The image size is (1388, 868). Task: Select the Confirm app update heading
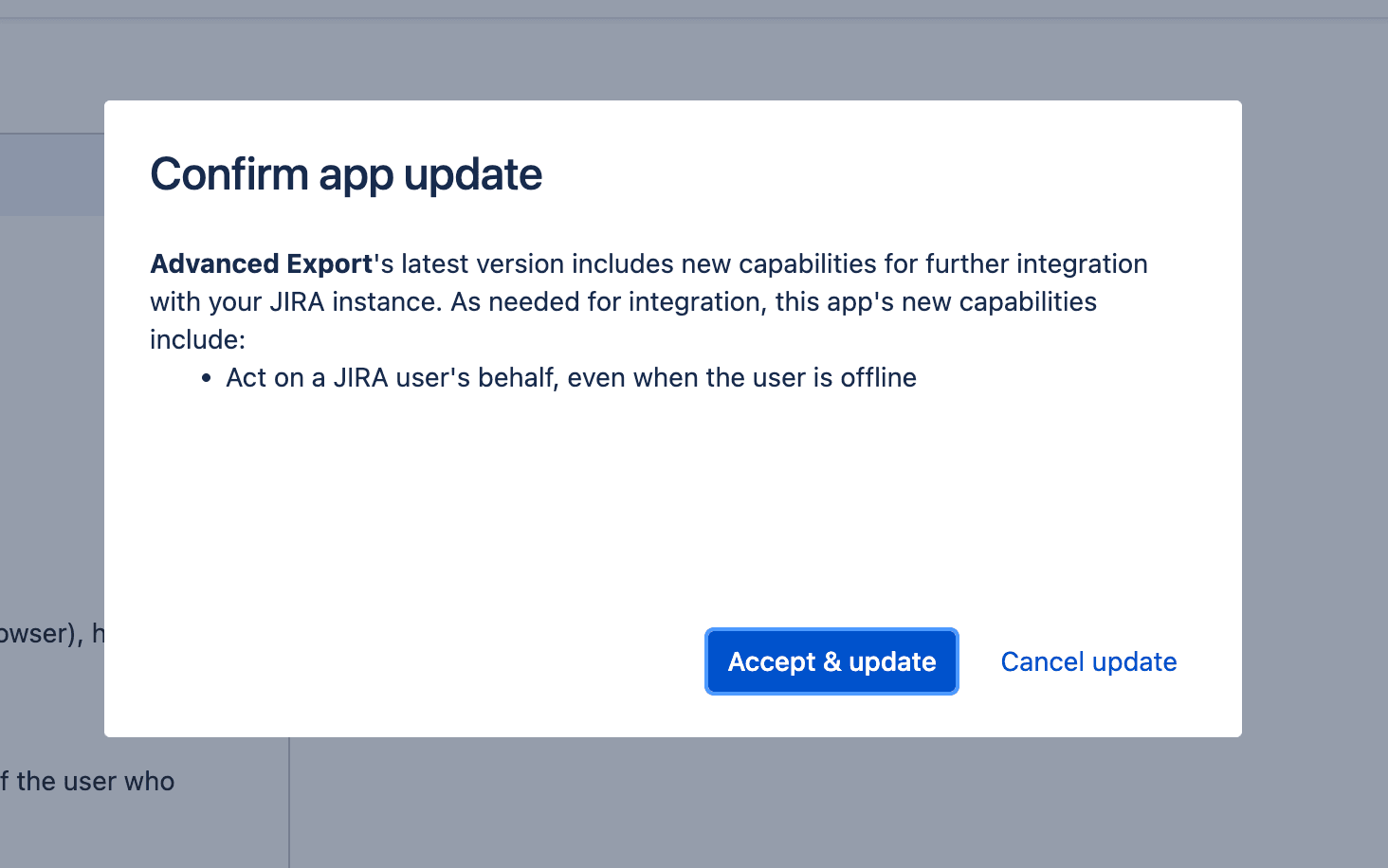point(346,174)
